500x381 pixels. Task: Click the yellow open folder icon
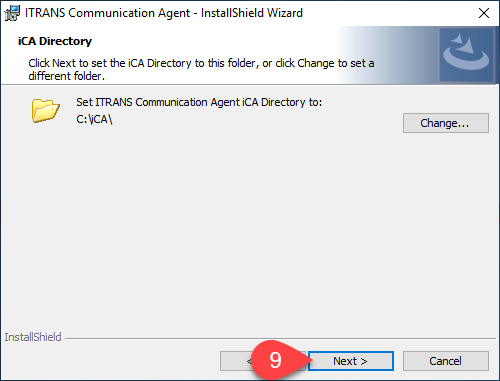pyautogui.click(x=46, y=110)
